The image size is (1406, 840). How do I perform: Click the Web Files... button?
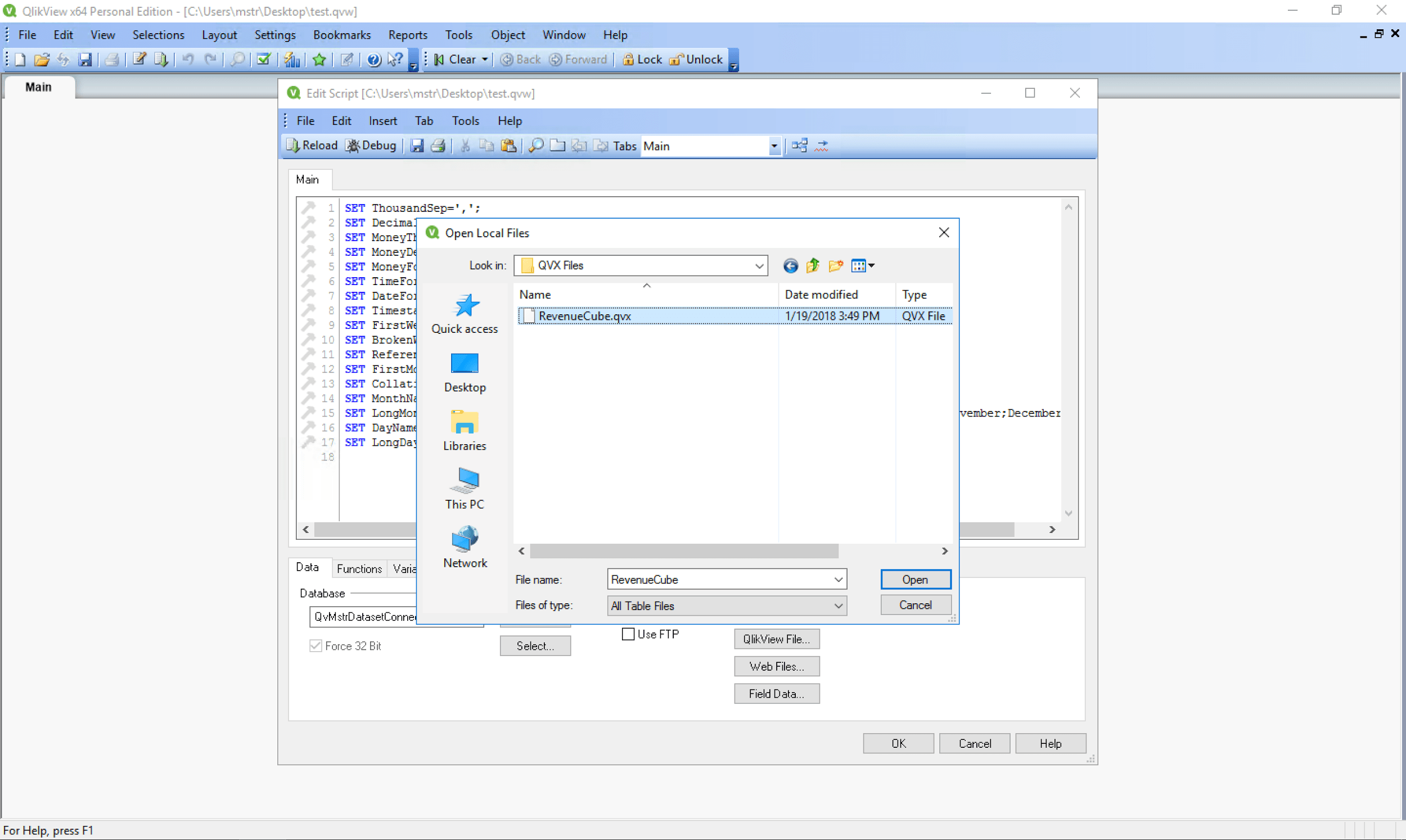pyautogui.click(x=776, y=666)
